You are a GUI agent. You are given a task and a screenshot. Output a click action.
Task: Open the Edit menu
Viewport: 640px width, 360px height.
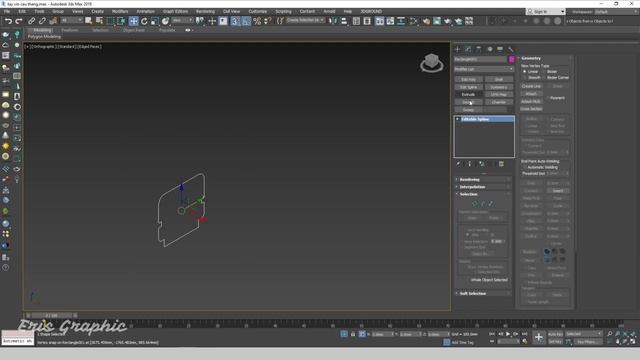click(22, 11)
